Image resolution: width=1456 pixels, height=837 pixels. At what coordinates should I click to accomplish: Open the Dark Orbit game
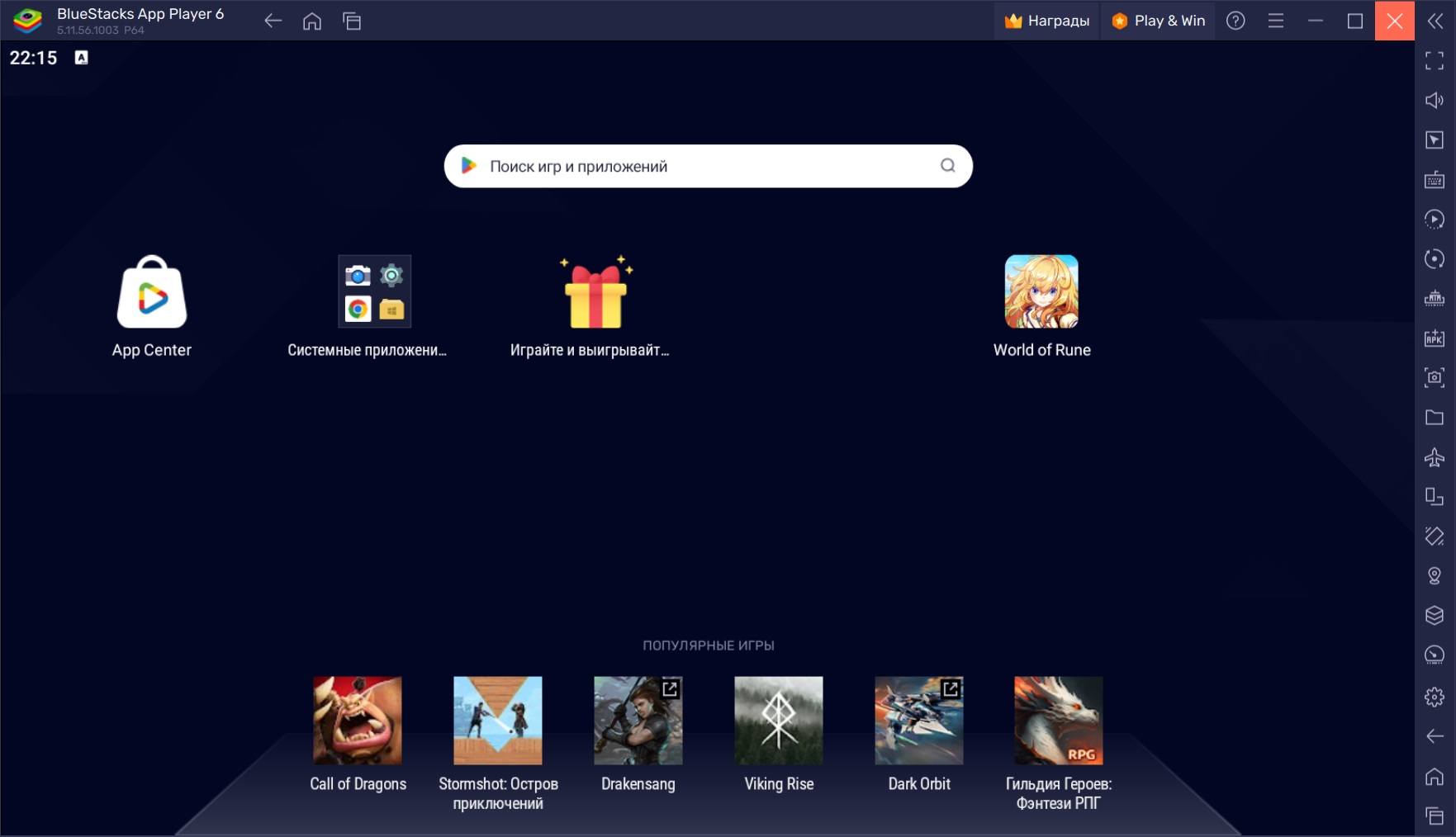tap(919, 720)
